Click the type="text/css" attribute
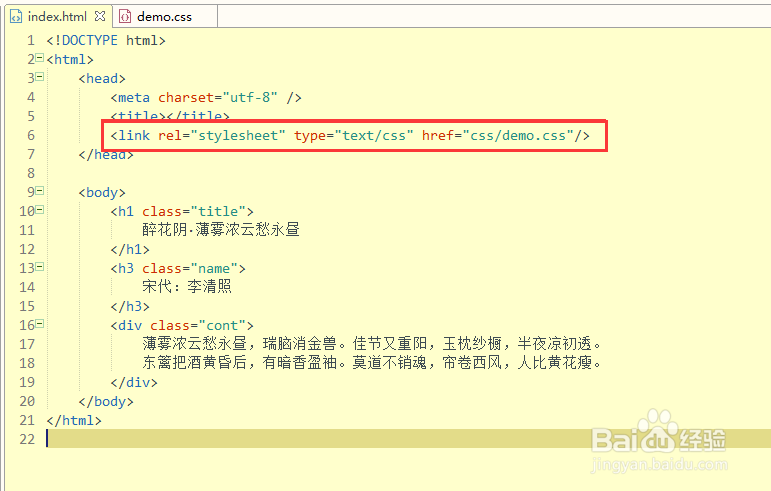 354,135
